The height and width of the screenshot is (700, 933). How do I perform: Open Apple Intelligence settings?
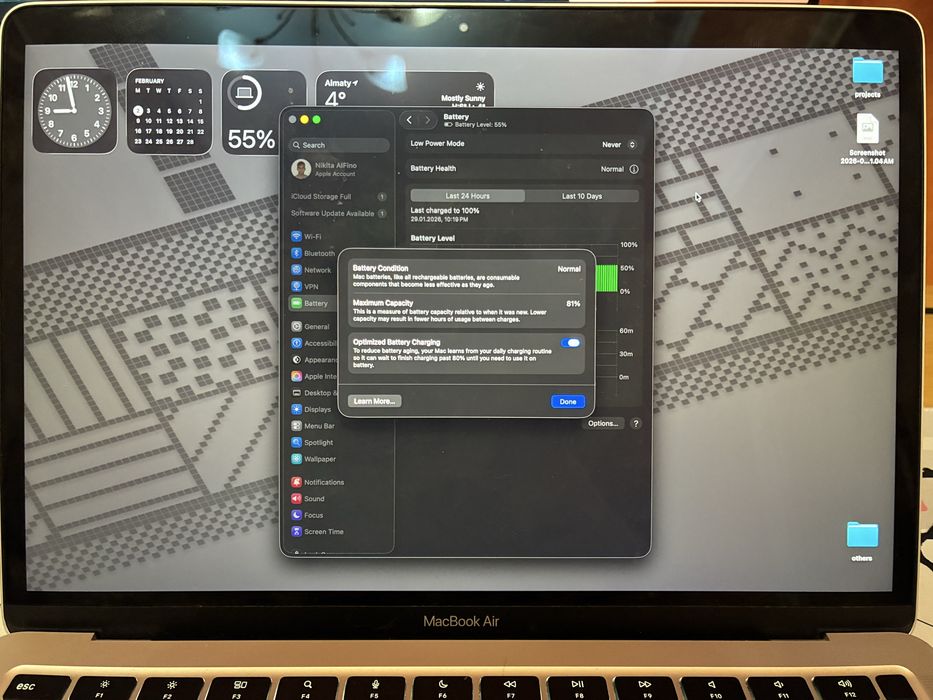[314, 376]
